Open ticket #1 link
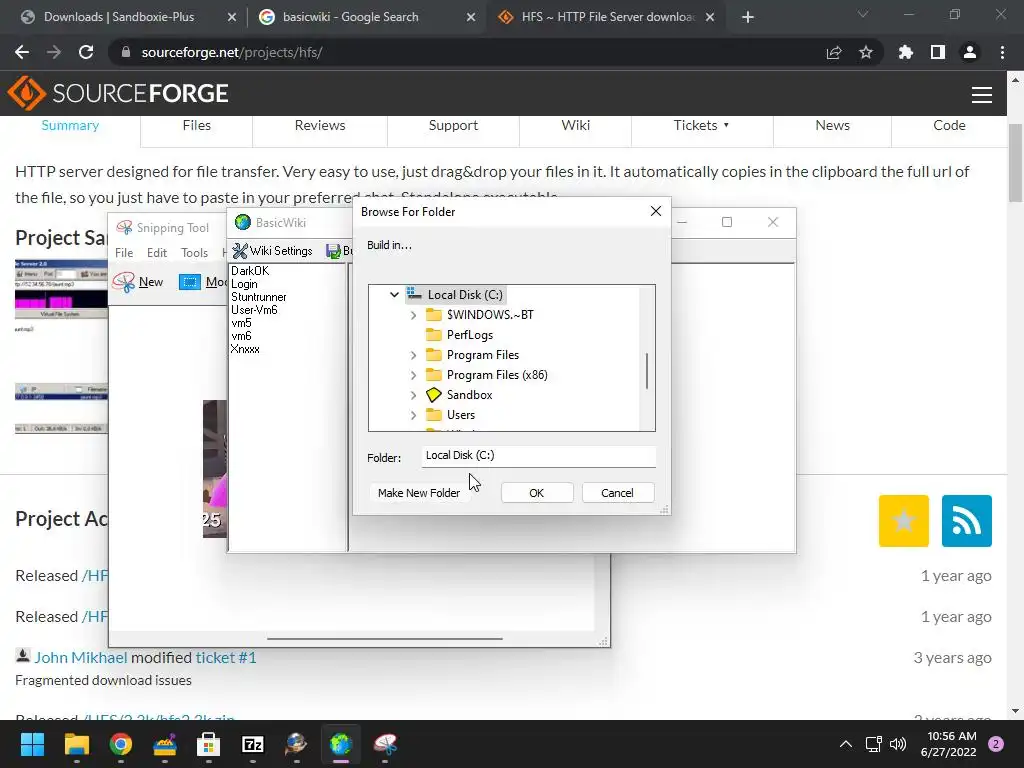 click(226, 658)
